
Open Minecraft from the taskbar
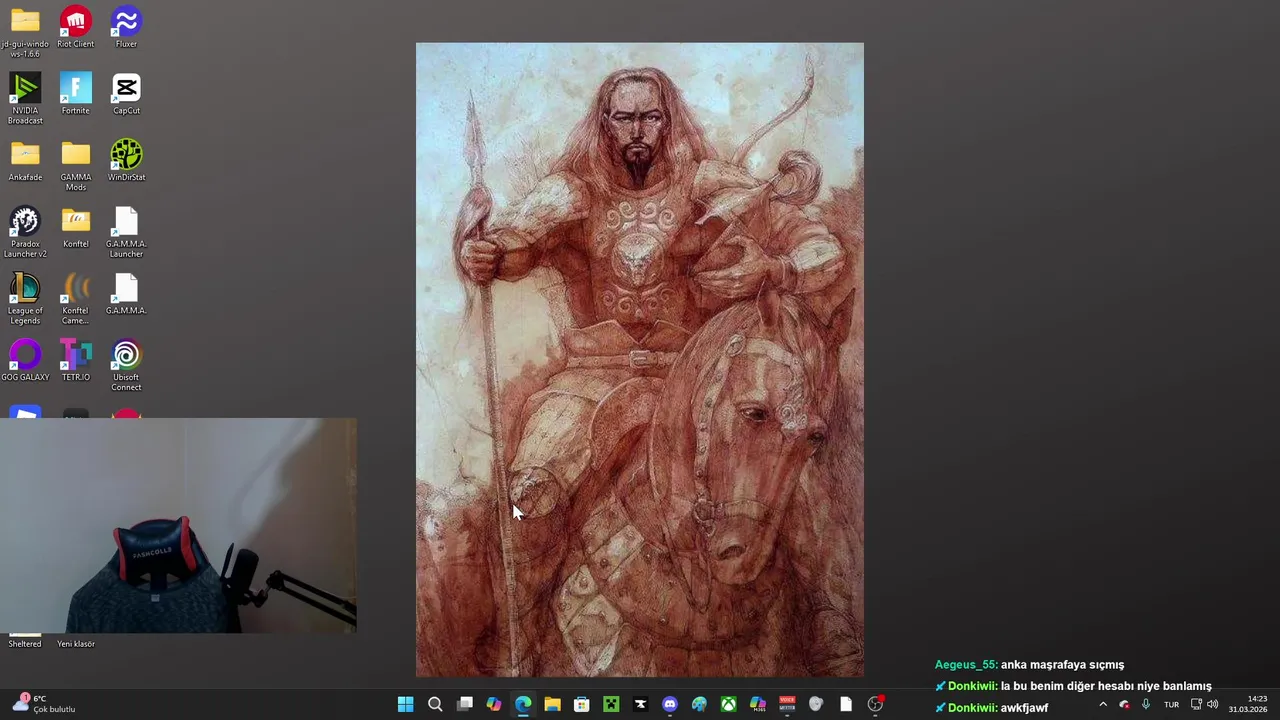[x=611, y=704]
